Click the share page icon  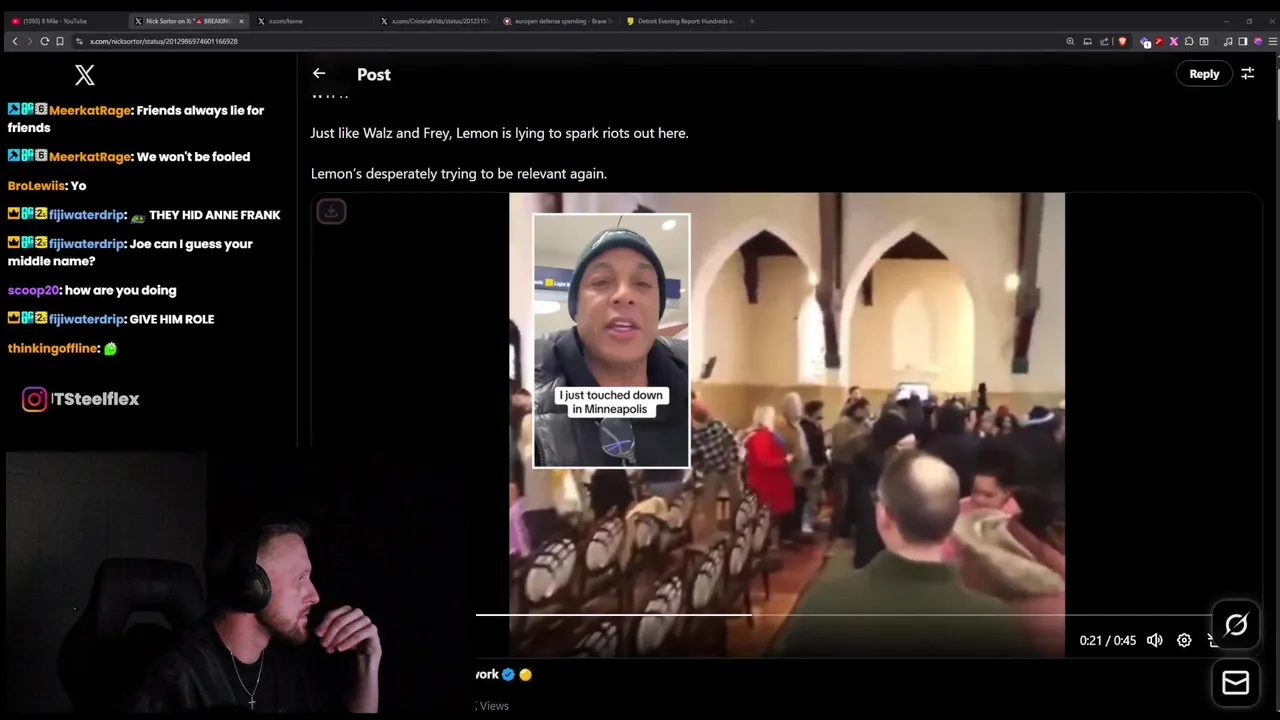click(1104, 41)
